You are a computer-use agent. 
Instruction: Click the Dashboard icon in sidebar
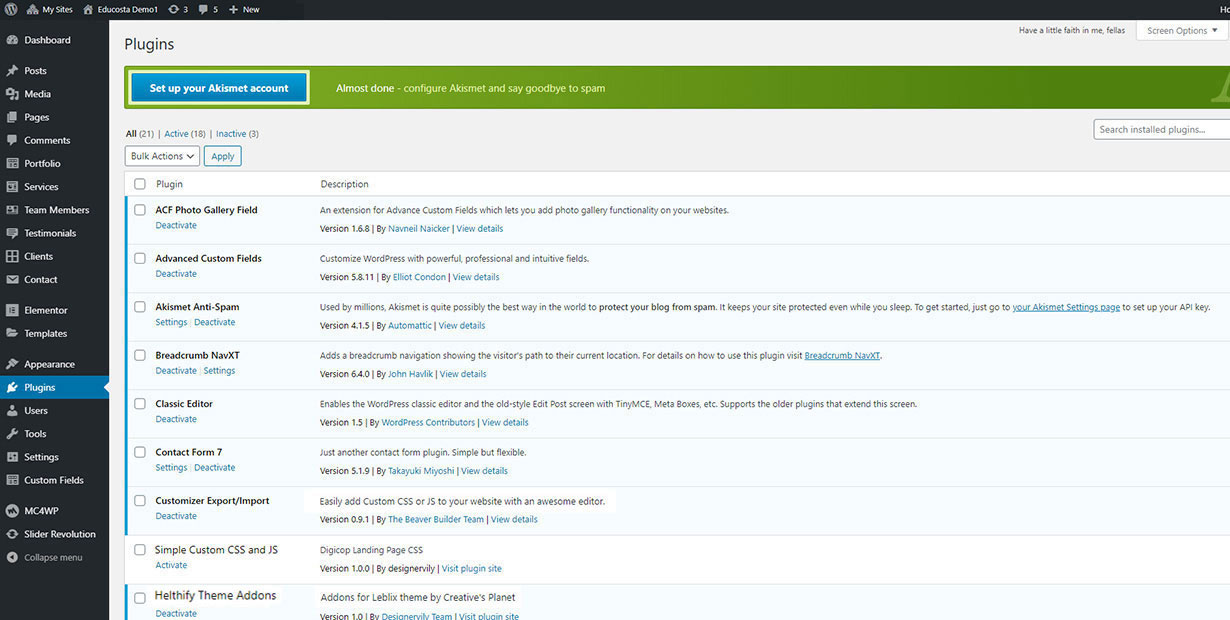coord(12,40)
